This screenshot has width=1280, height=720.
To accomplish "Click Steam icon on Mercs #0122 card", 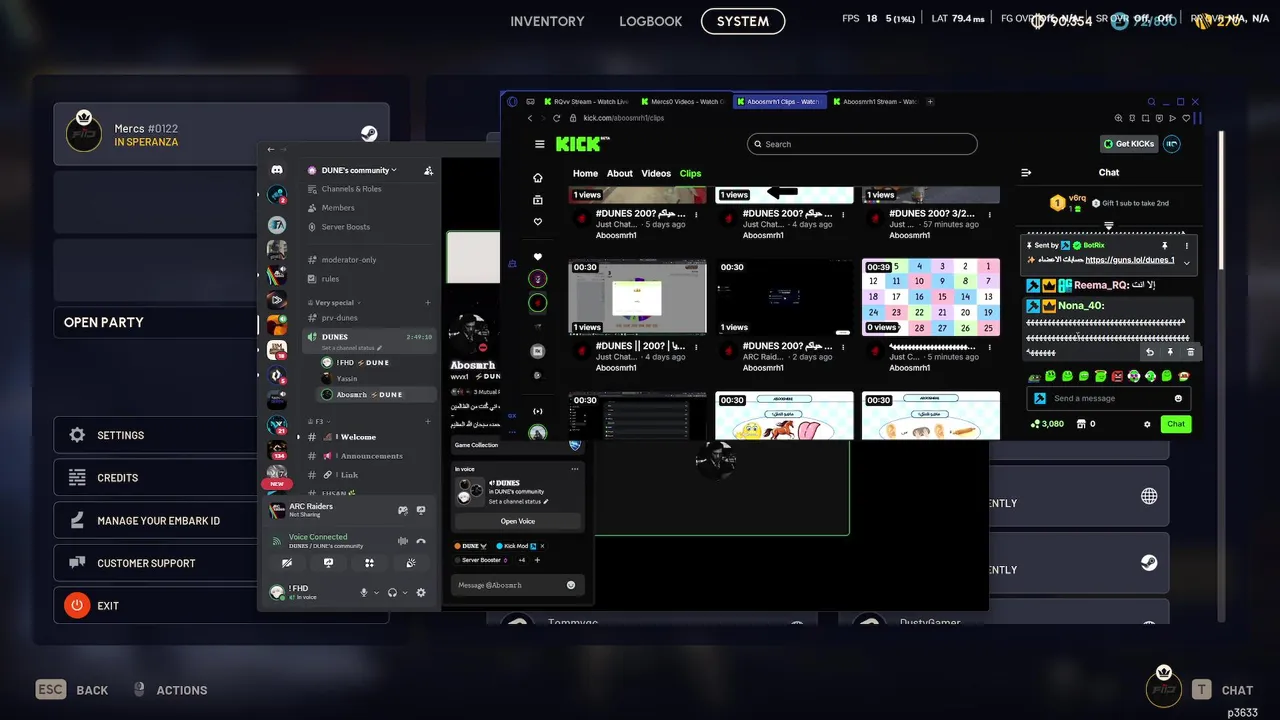I will click(369, 134).
